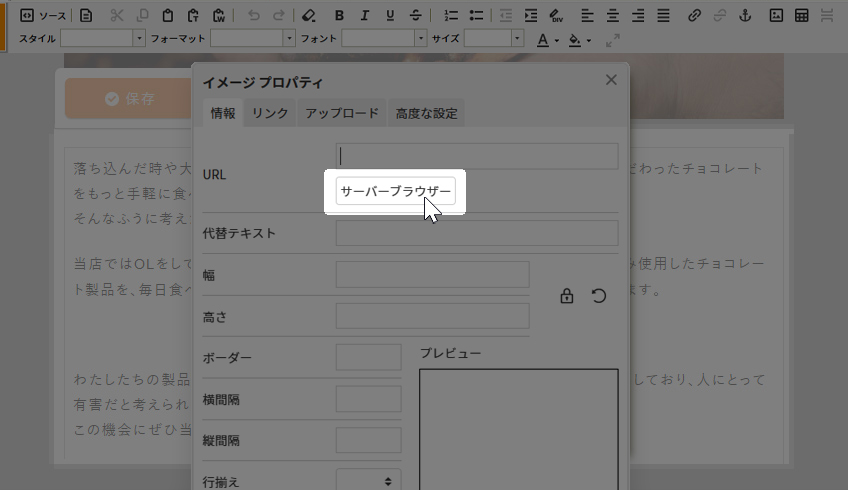Screen dimensions: 848x490
Task: Click the anchor icon in the toolbar
Action: [743, 15]
